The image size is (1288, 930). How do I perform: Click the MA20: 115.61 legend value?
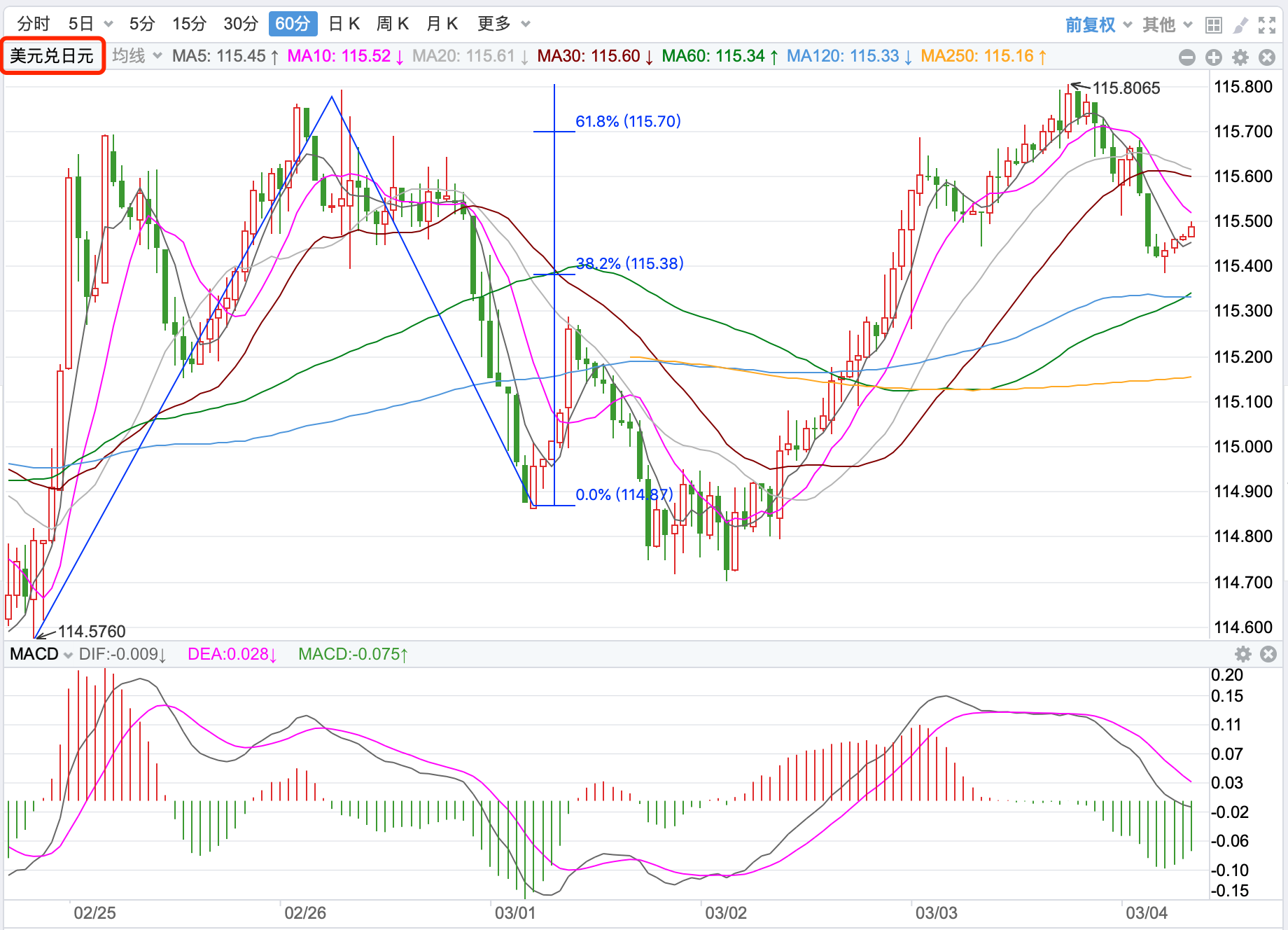pyautogui.click(x=470, y=56)
